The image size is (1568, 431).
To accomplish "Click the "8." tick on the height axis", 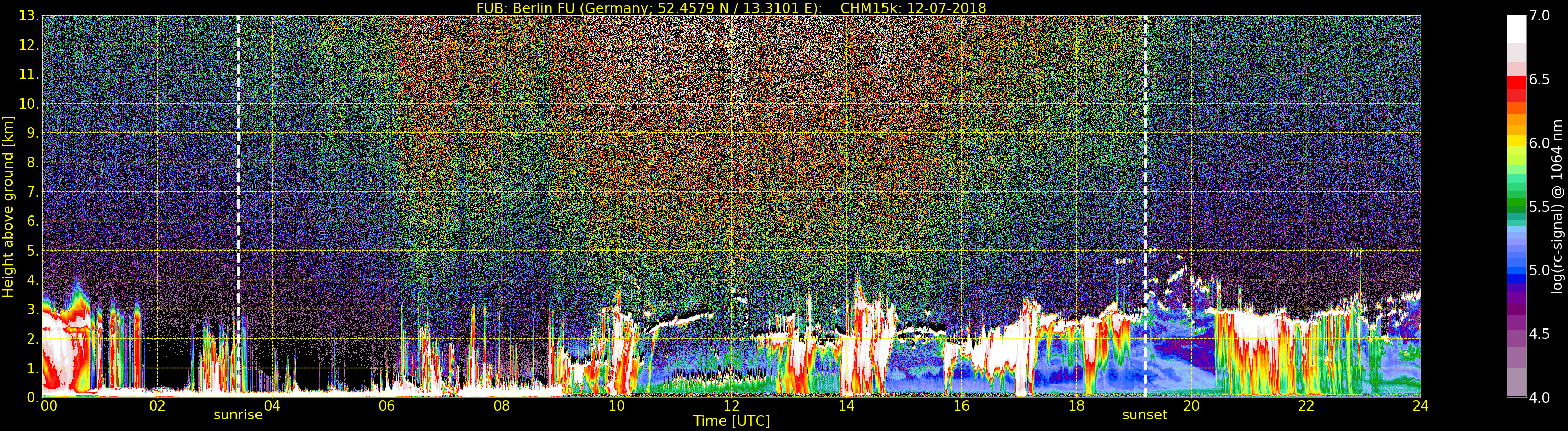I will tap(33, 163).
